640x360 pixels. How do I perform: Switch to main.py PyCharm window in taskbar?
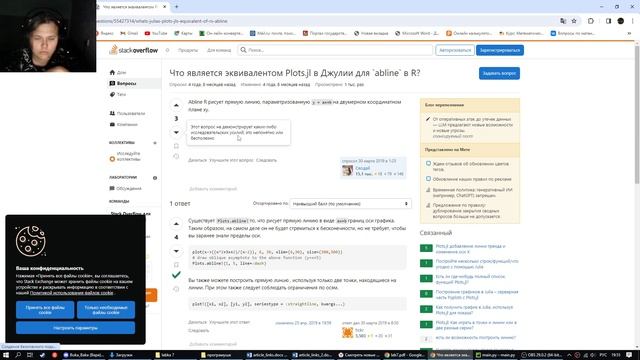[496, 355]
